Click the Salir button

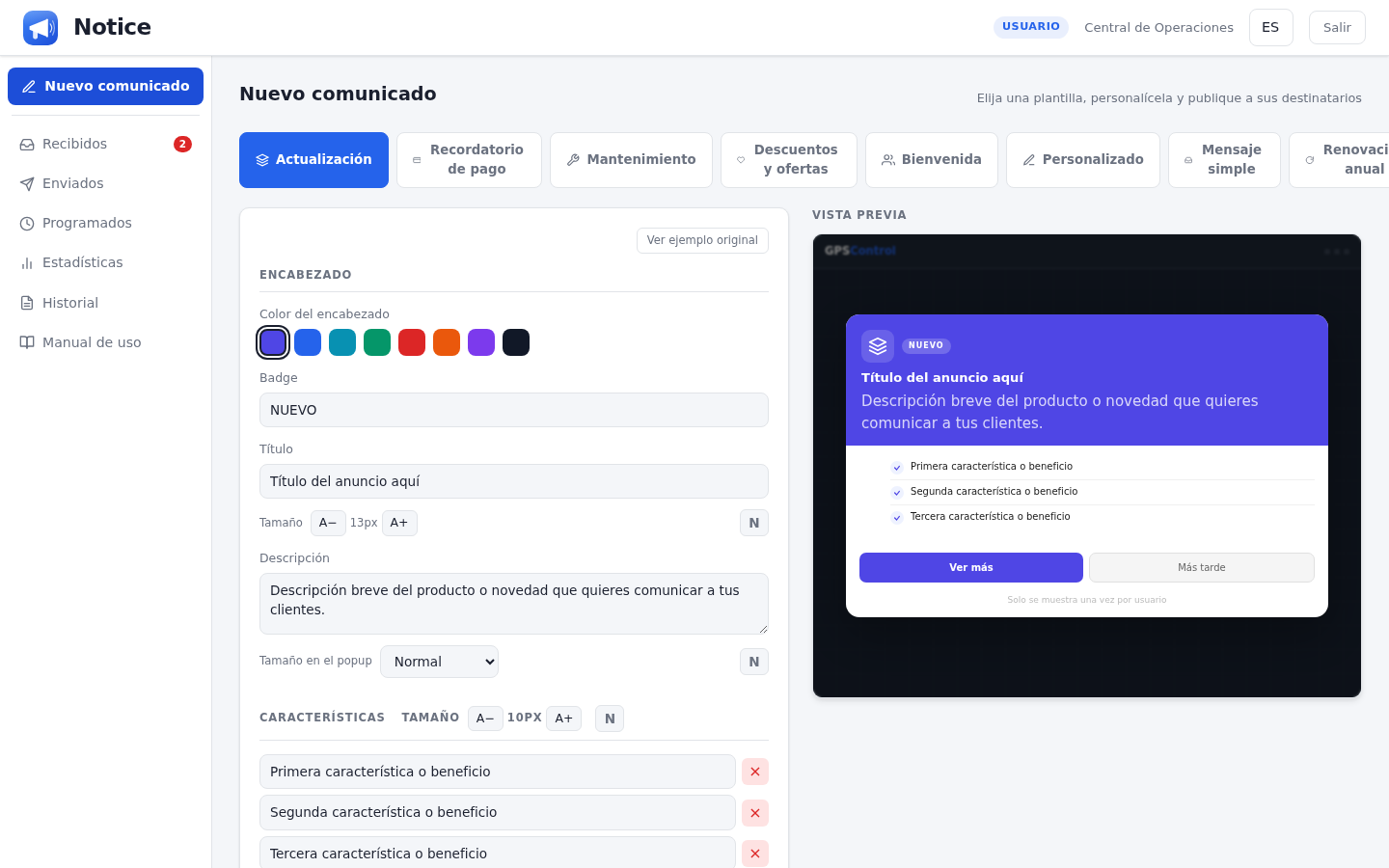point(1337,28)
